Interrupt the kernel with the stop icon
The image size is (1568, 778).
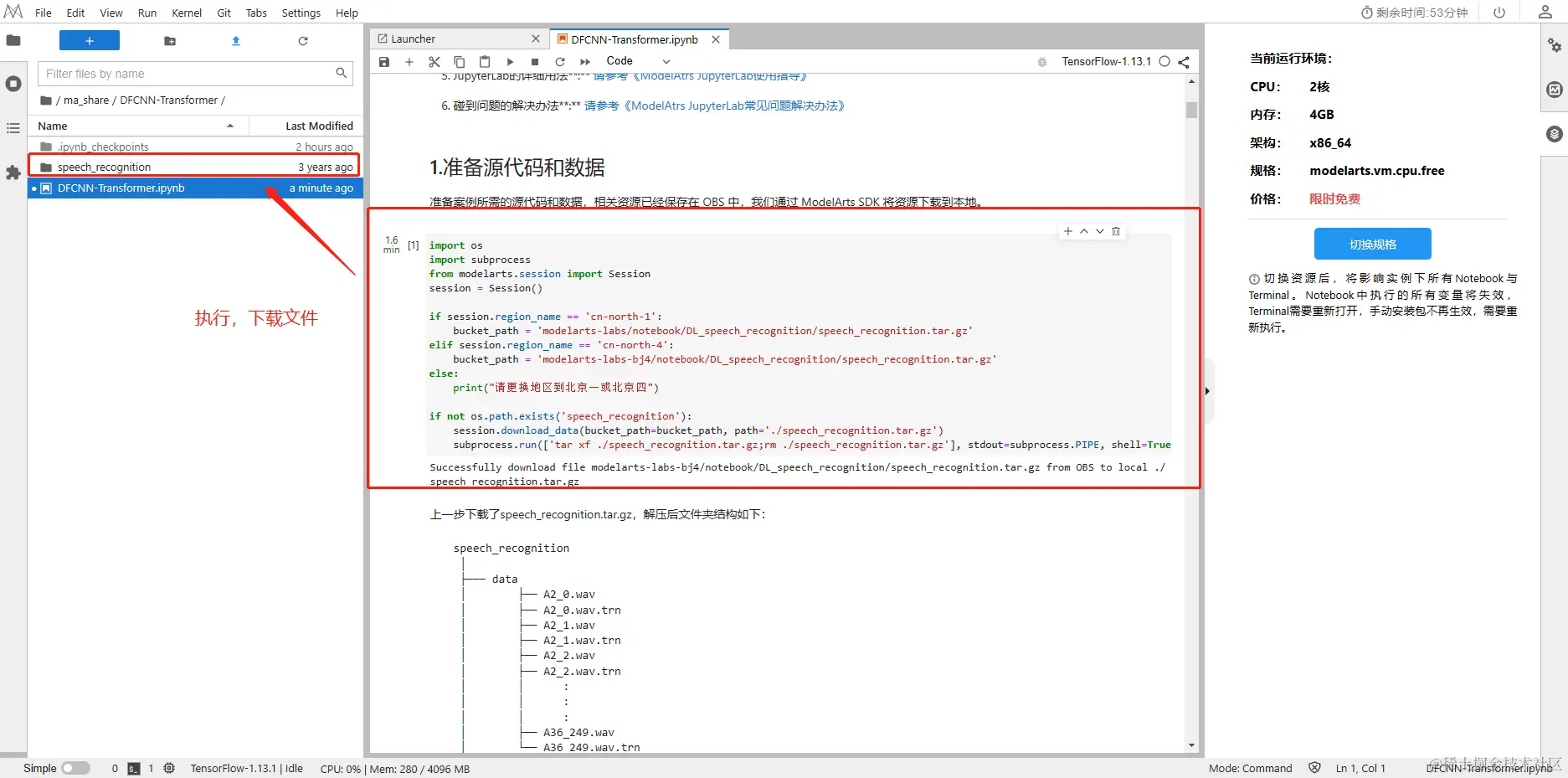tap(535, 61)
